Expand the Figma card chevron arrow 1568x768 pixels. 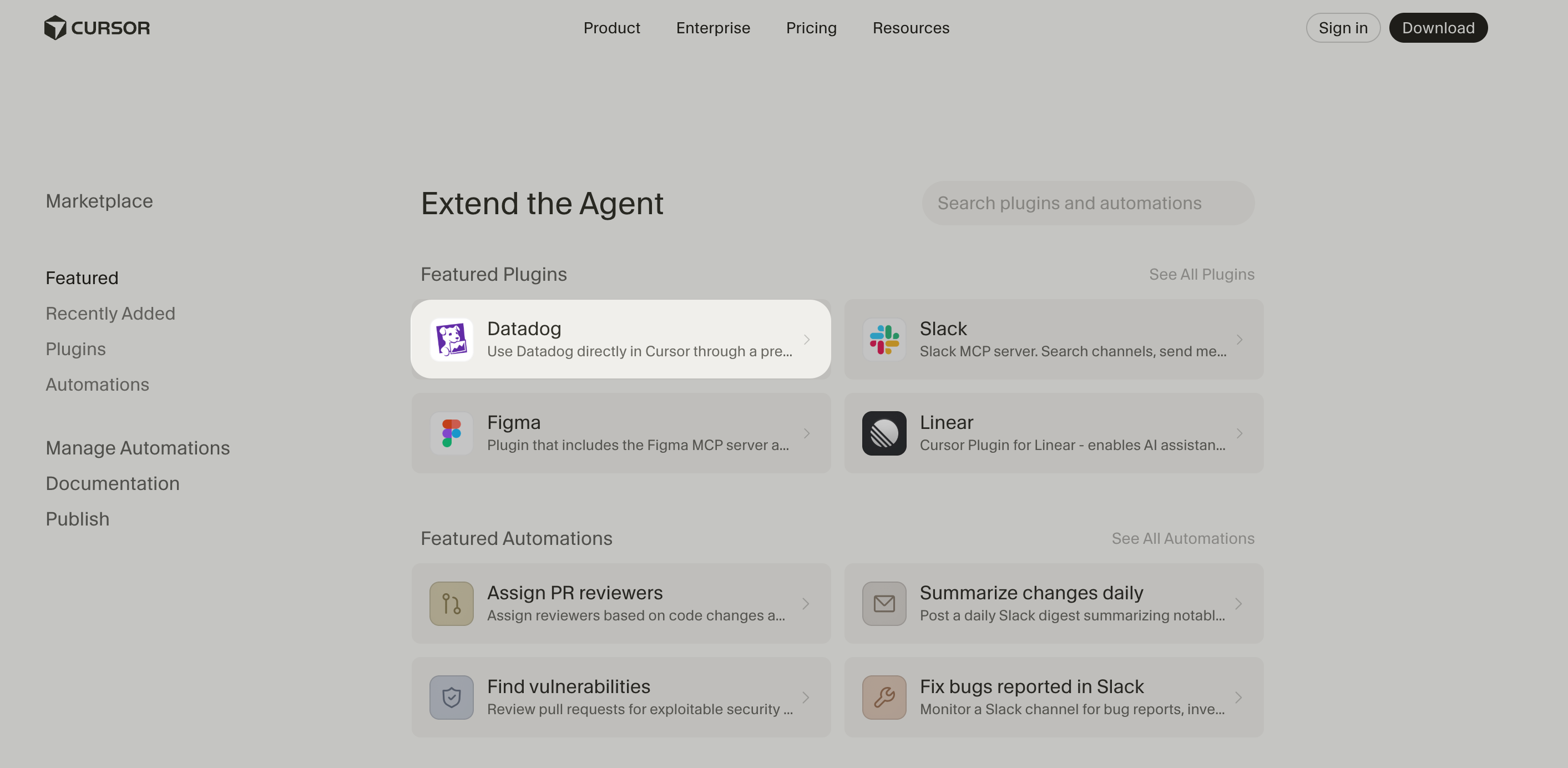(807, 433)
